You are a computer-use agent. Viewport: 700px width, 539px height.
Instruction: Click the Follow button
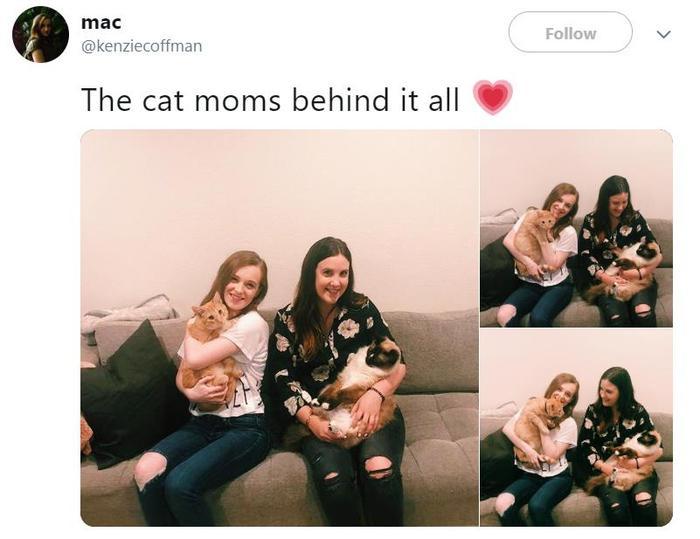pos(570,33)
